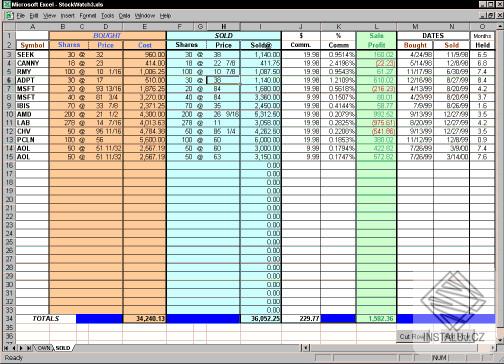
Task: Click the ADPT symbol cell
Action: pyautogui.click(x=32, y=80)
